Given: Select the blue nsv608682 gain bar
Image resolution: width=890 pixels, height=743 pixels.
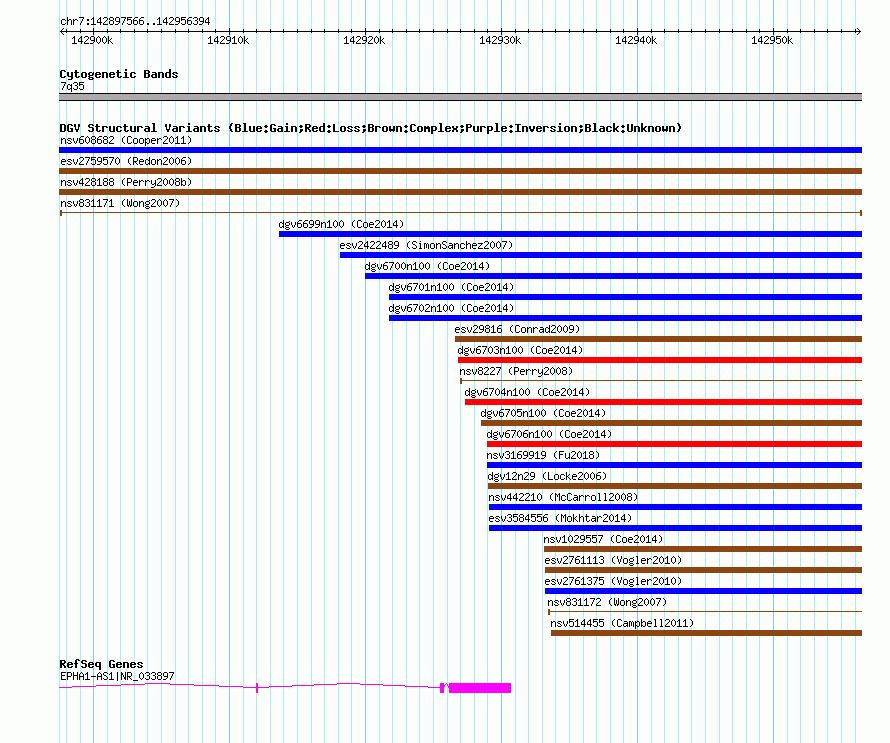Looking at the screenshot, I should [460, 150].
